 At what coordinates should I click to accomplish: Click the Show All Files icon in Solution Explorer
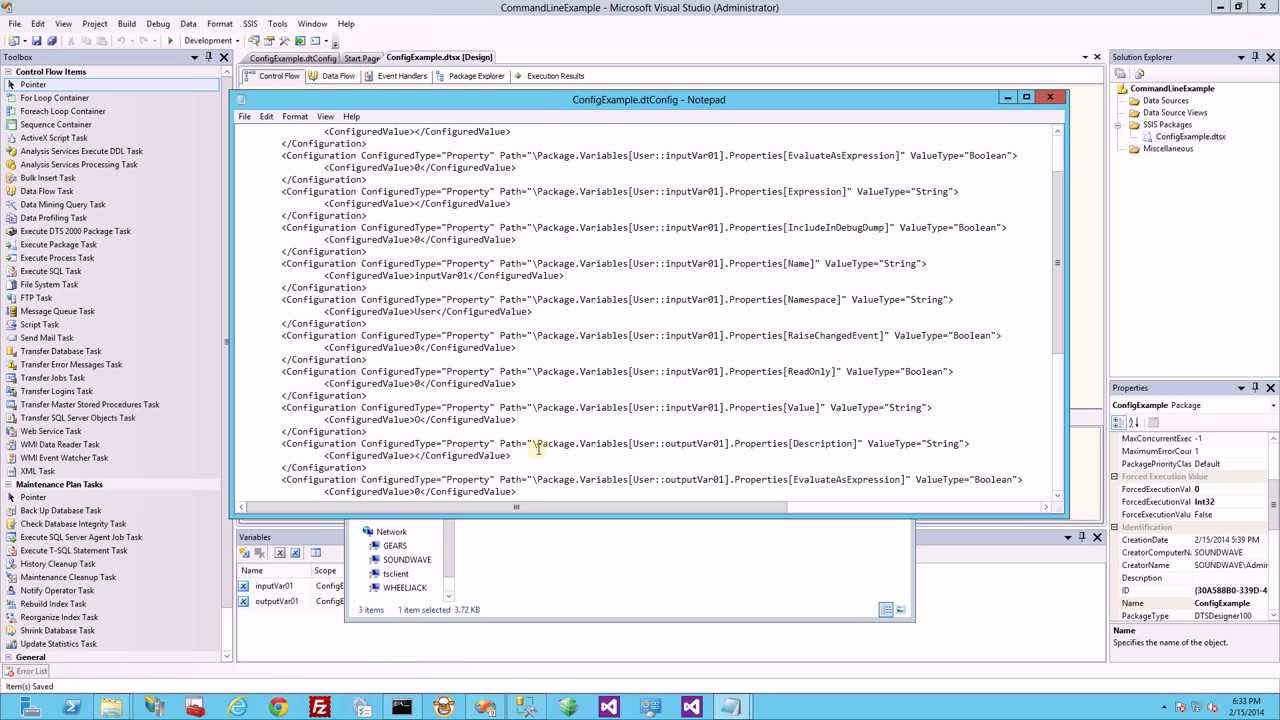[1138, 75]
